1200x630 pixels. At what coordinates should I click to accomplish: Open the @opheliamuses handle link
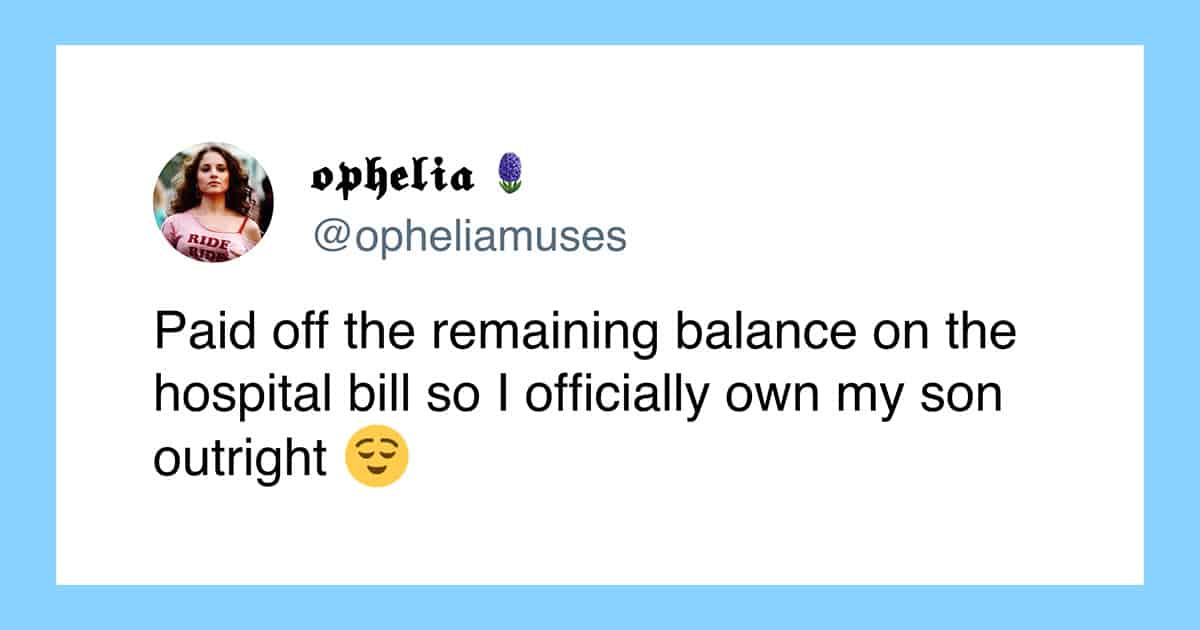469,236
